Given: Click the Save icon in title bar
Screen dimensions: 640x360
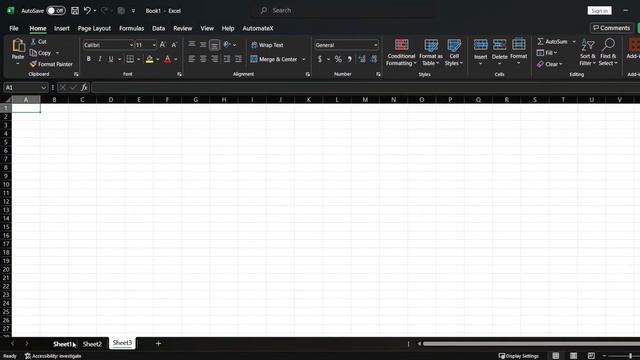Looking at the screenshot, I should 75,11.
